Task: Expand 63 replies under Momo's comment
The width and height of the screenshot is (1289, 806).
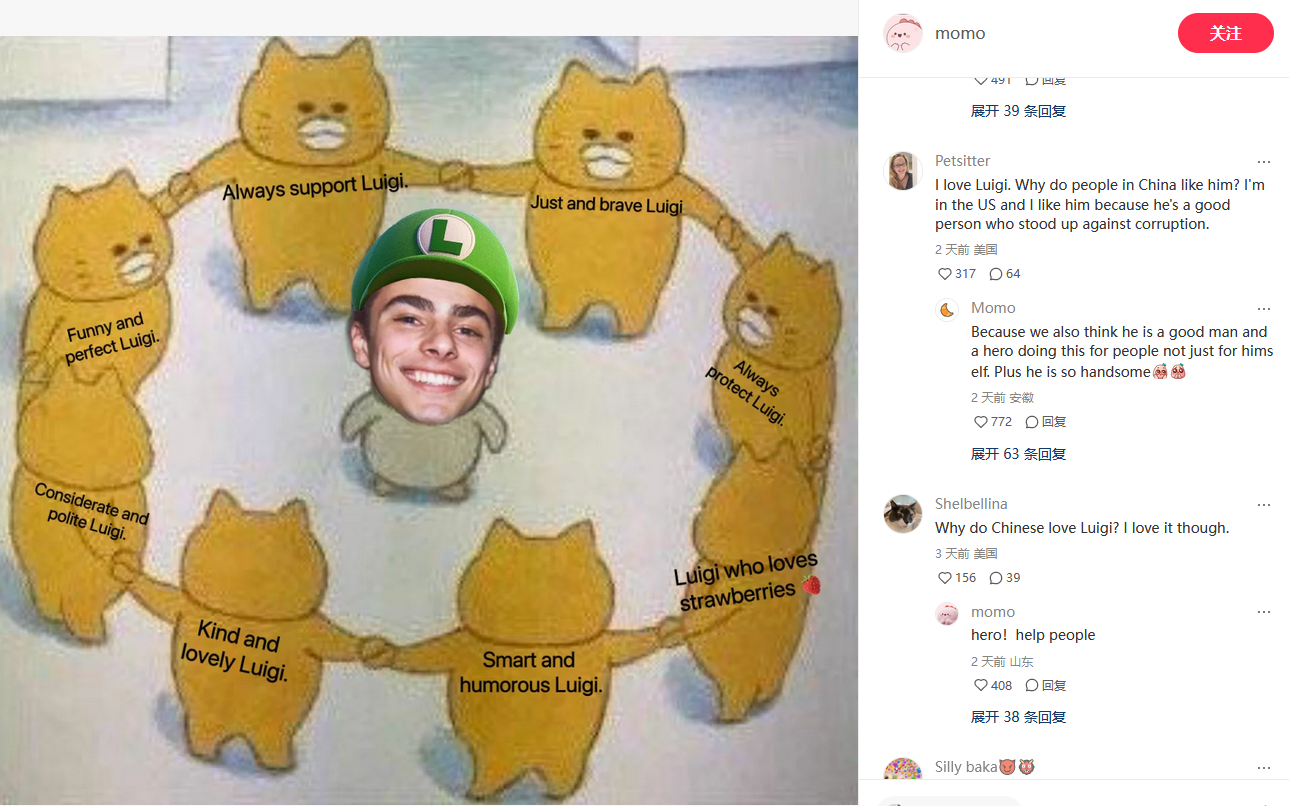Action: (1019, 454)
